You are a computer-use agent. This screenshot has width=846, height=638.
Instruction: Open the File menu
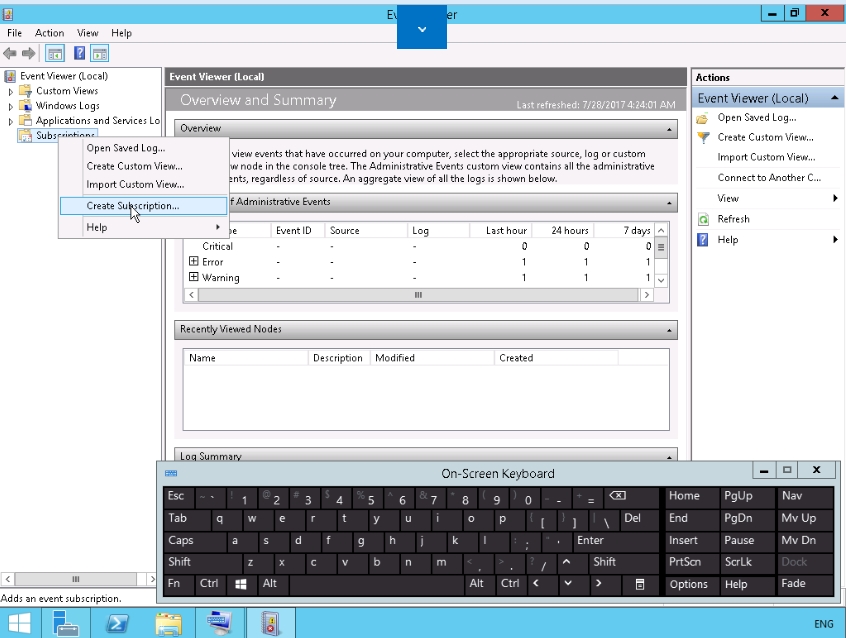point(15,33)
